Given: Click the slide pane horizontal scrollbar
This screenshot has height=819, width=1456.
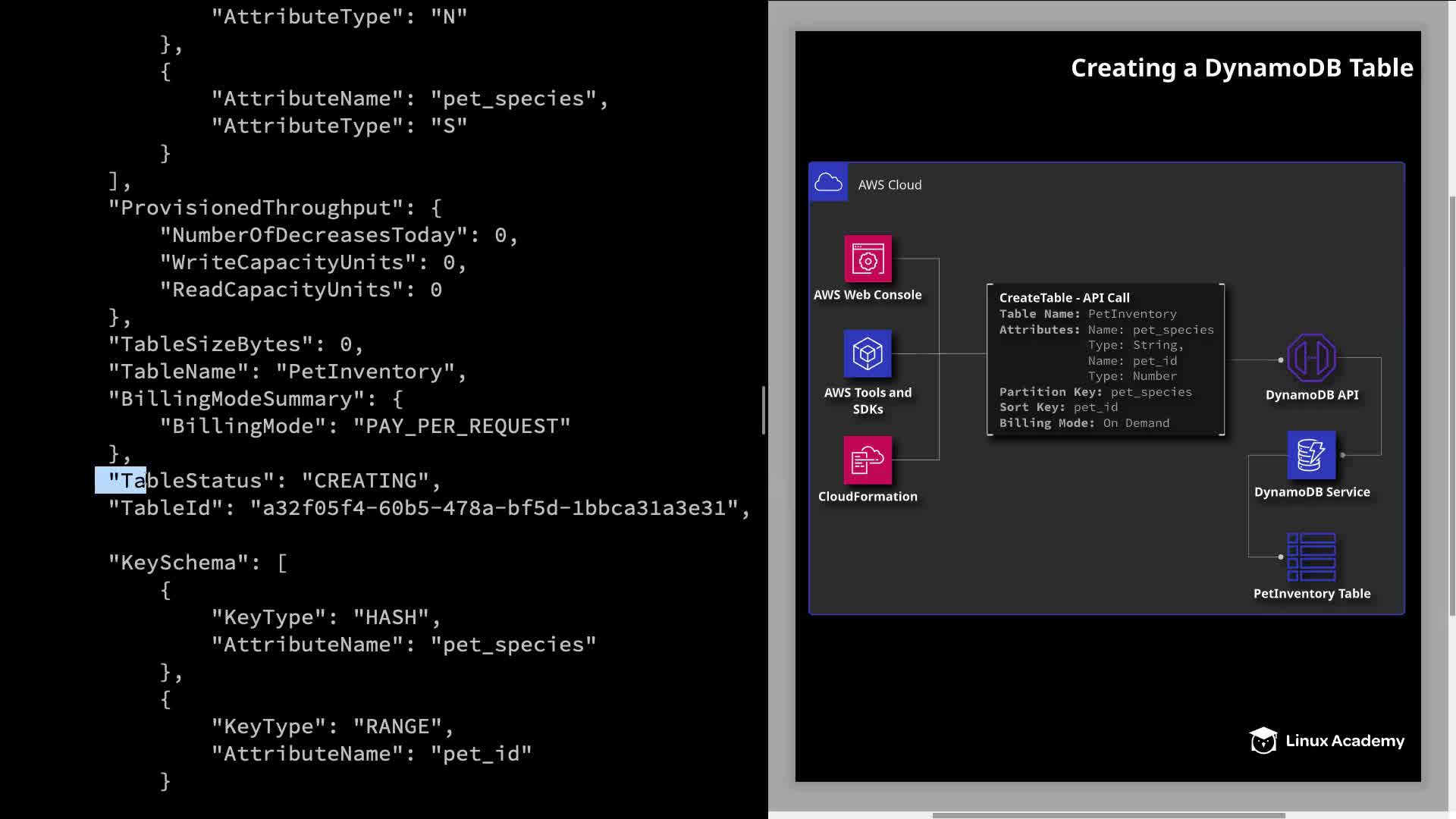Looking at the screenshot, I should pos(1108,815).
